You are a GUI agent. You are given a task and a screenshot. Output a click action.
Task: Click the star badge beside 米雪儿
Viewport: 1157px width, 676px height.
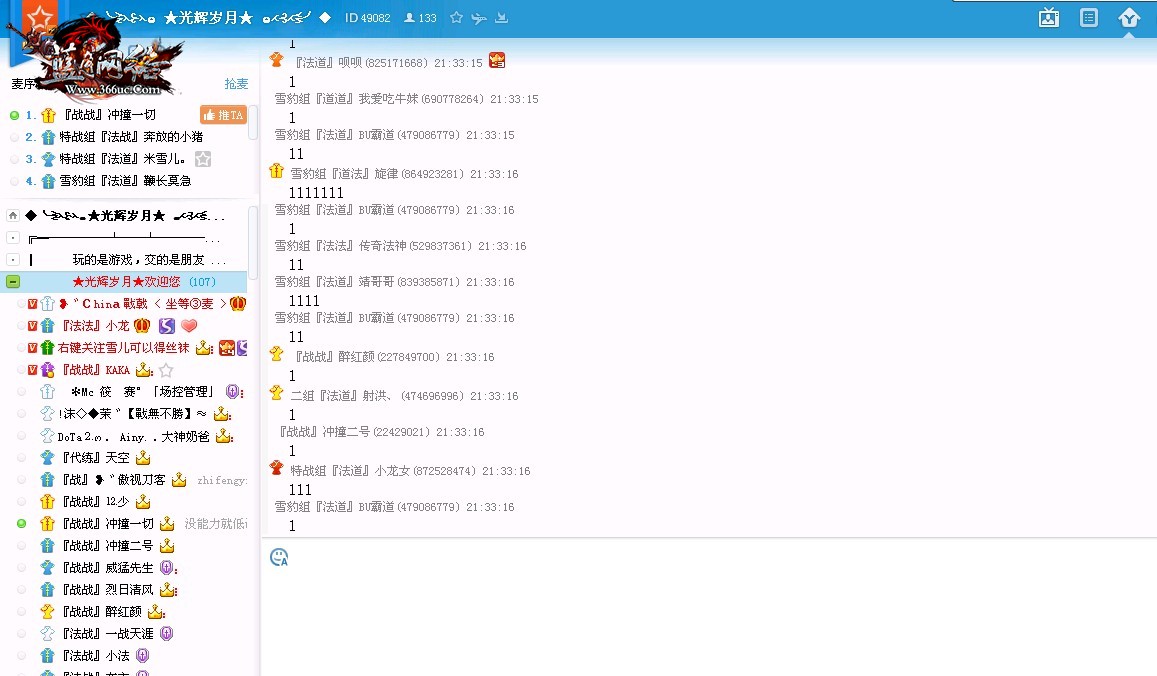[x=203, y=159]
